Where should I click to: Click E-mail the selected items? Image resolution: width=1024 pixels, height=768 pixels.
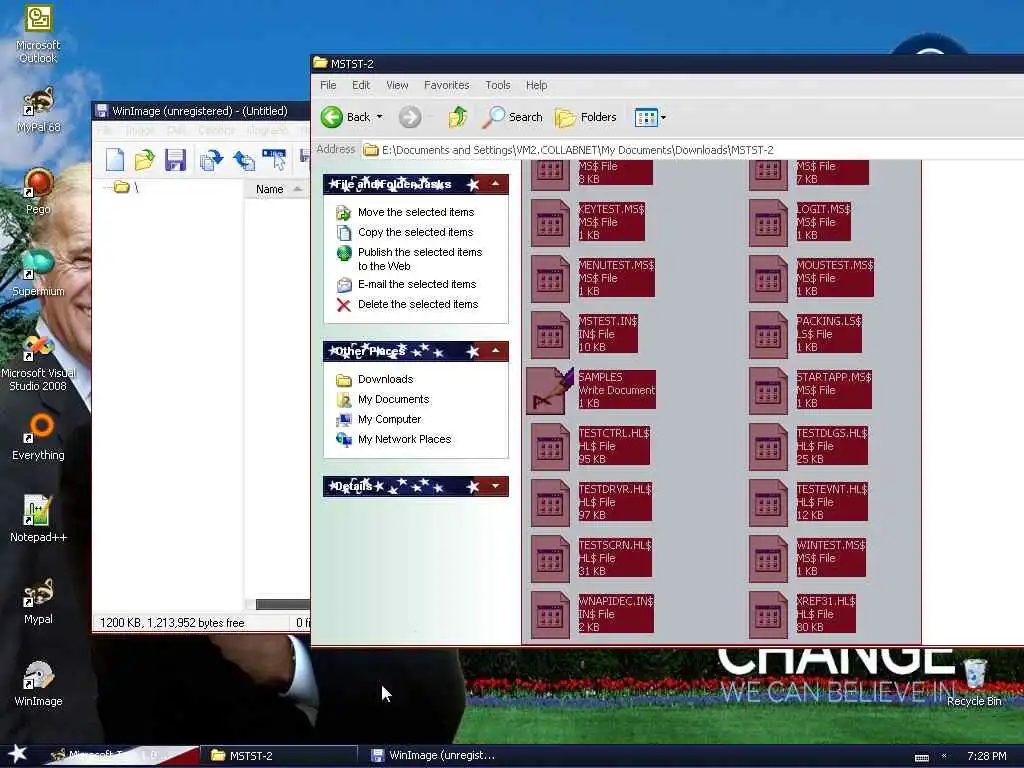click(x=417, y=284)
